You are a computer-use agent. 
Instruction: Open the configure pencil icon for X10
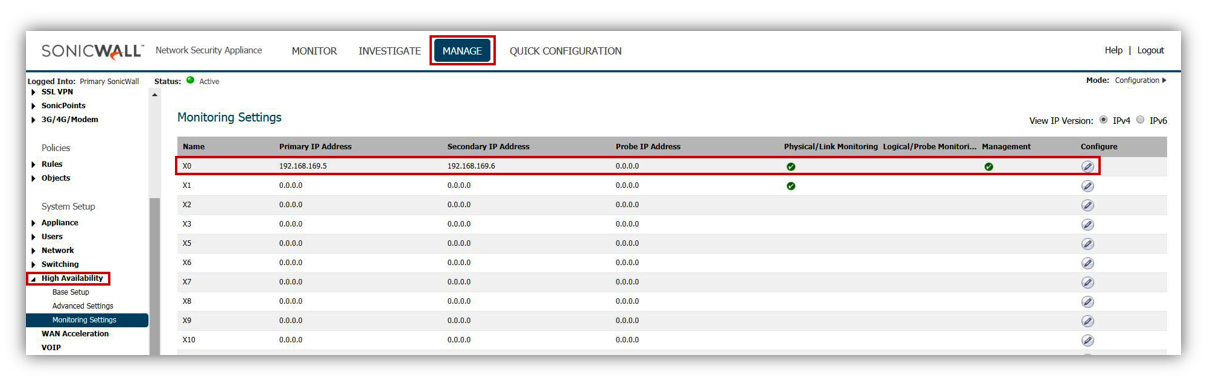tap(1087, 340)
